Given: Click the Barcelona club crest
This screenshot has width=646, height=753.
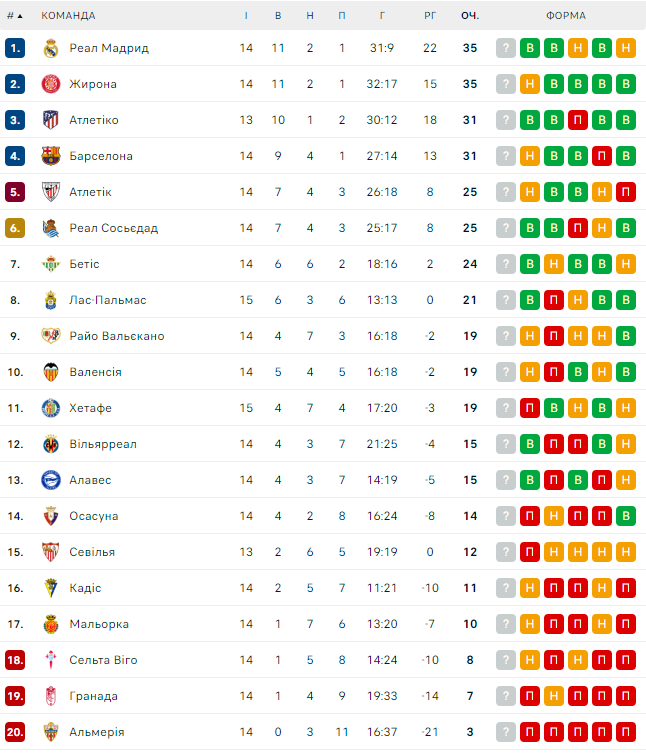Looking at the screenshot, I should 51,156.
